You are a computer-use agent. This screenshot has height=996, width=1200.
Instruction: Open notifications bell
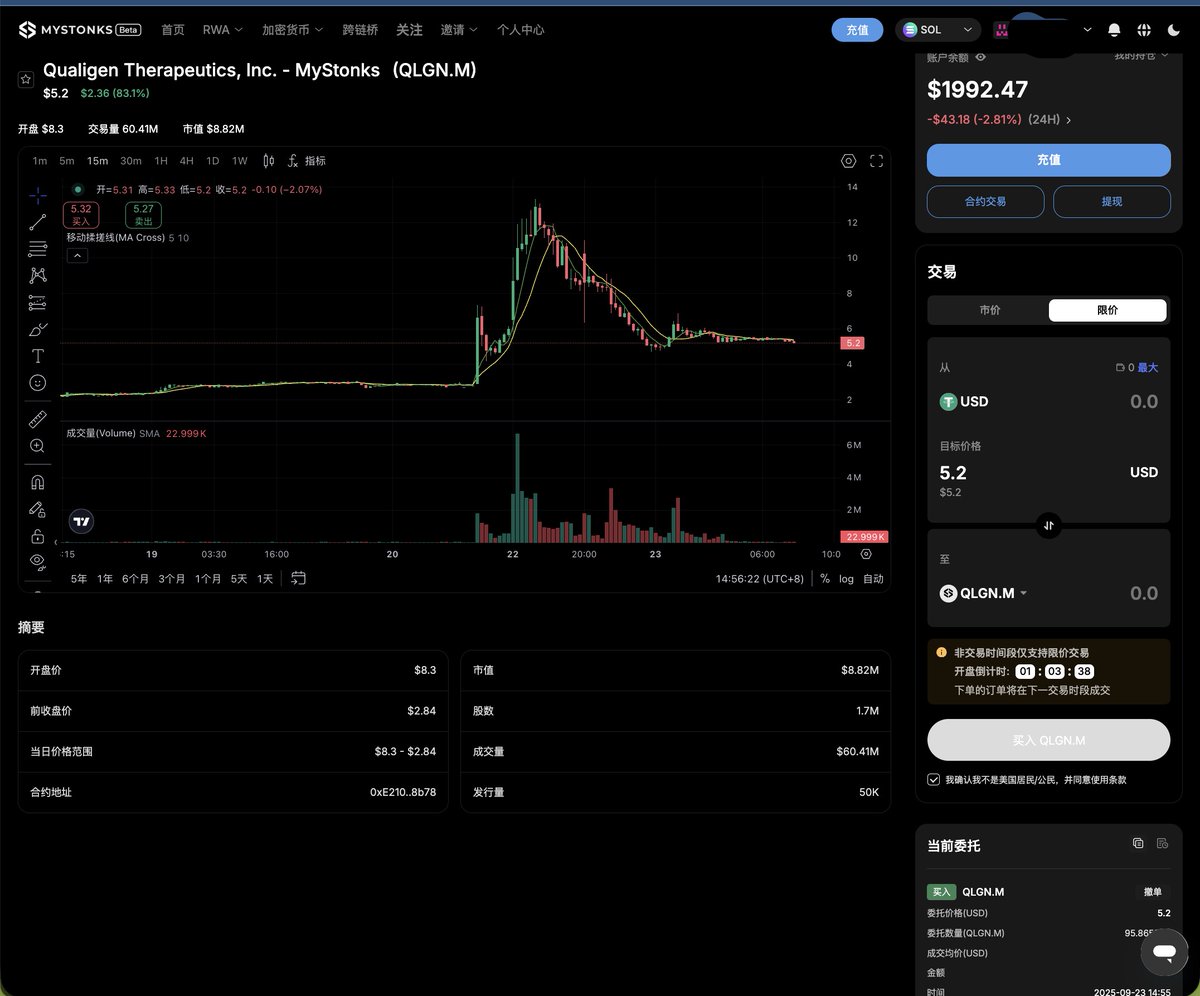pyautogui.click(x=1115, y=30)
